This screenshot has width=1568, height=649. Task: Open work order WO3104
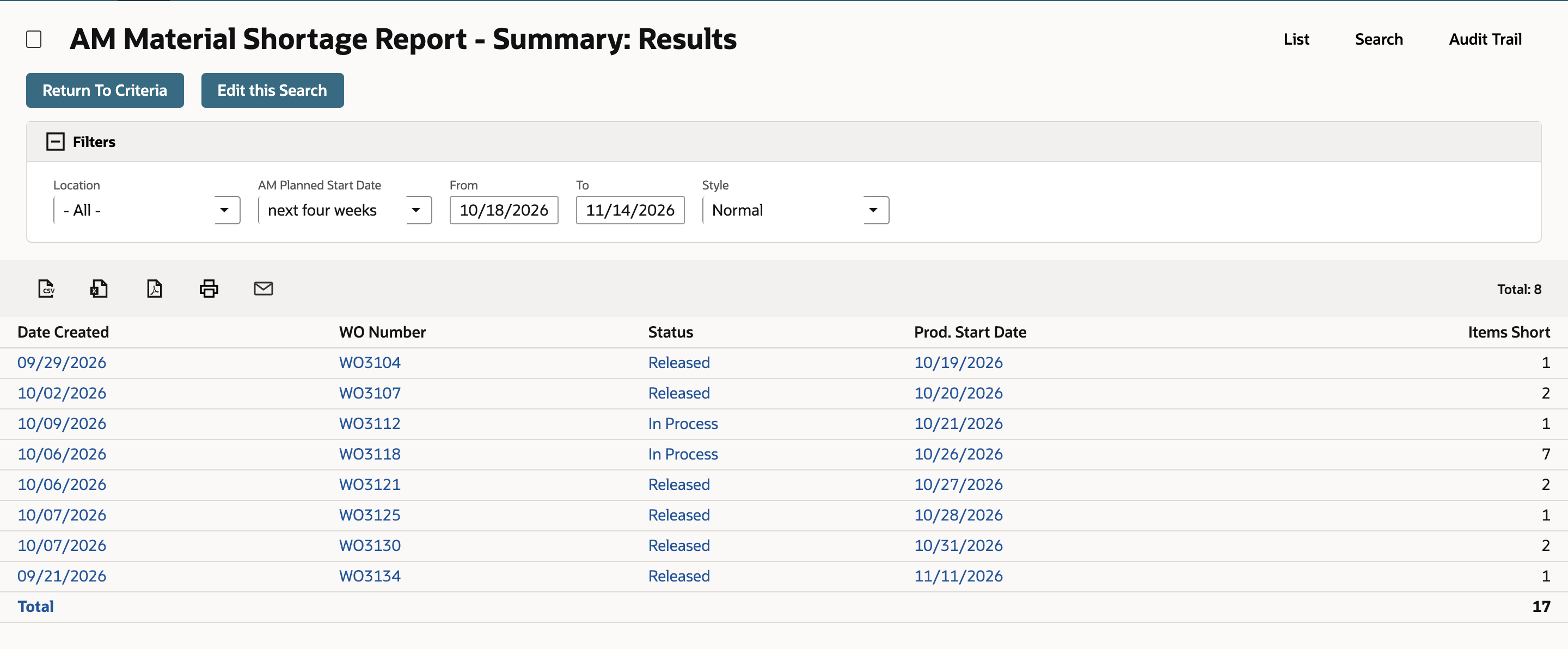pyautogui.click(x=370, y=363)
